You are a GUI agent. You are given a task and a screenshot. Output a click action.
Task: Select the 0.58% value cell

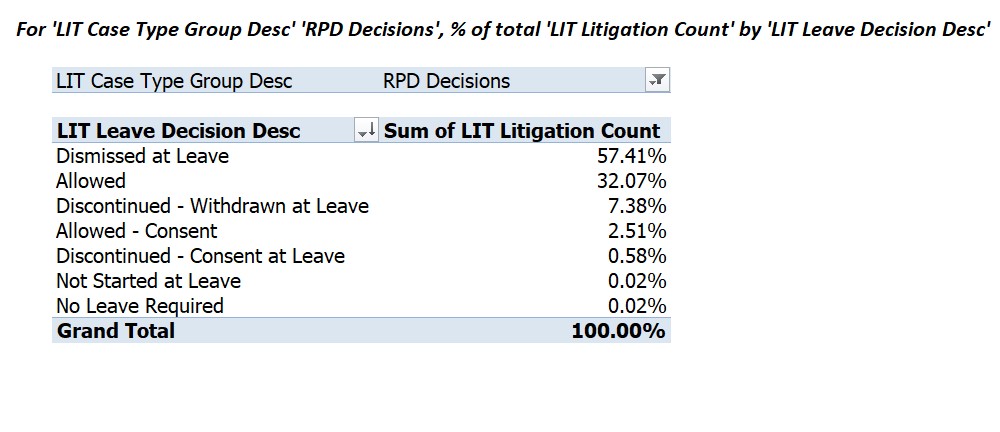click(637, 256)
